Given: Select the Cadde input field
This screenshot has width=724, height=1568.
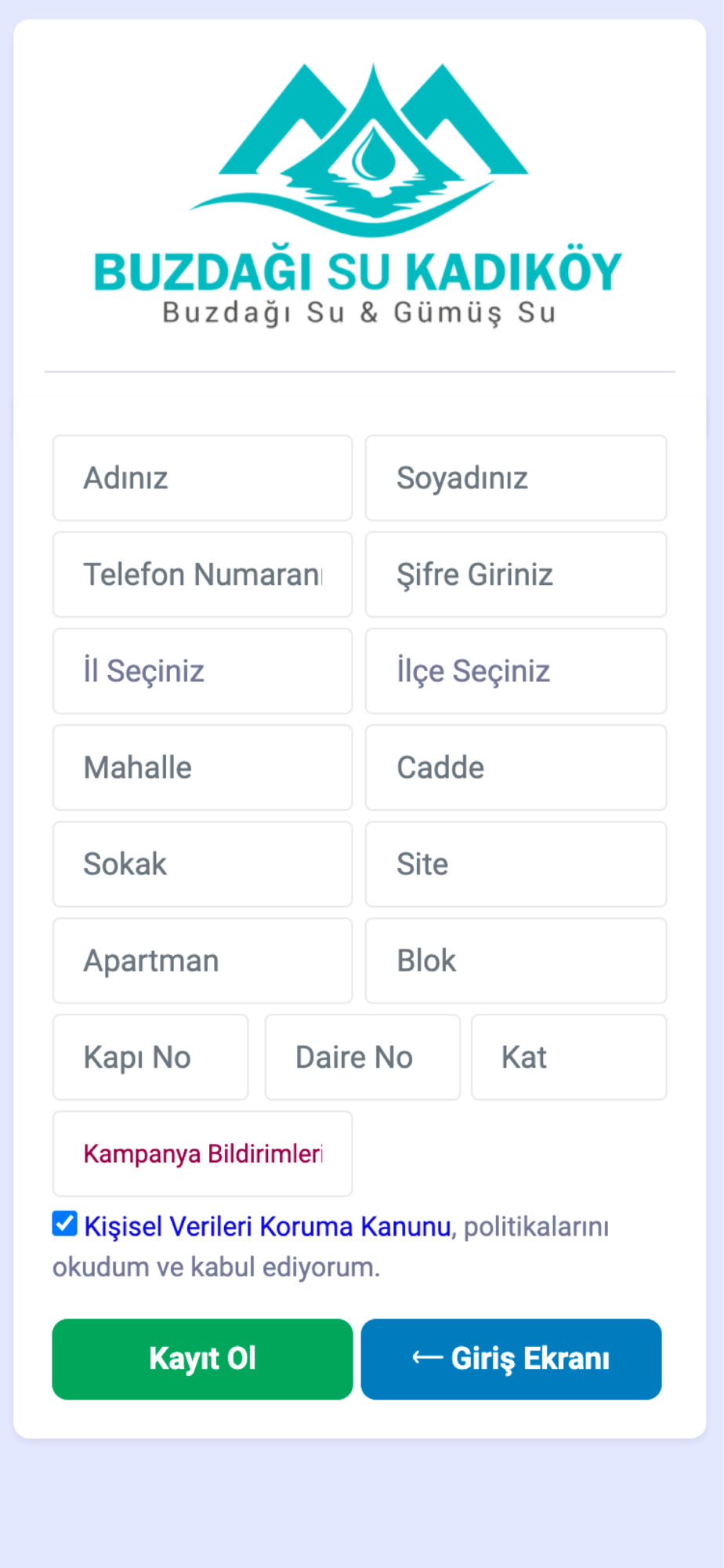Looking at the screenshot, I should 516,768.
